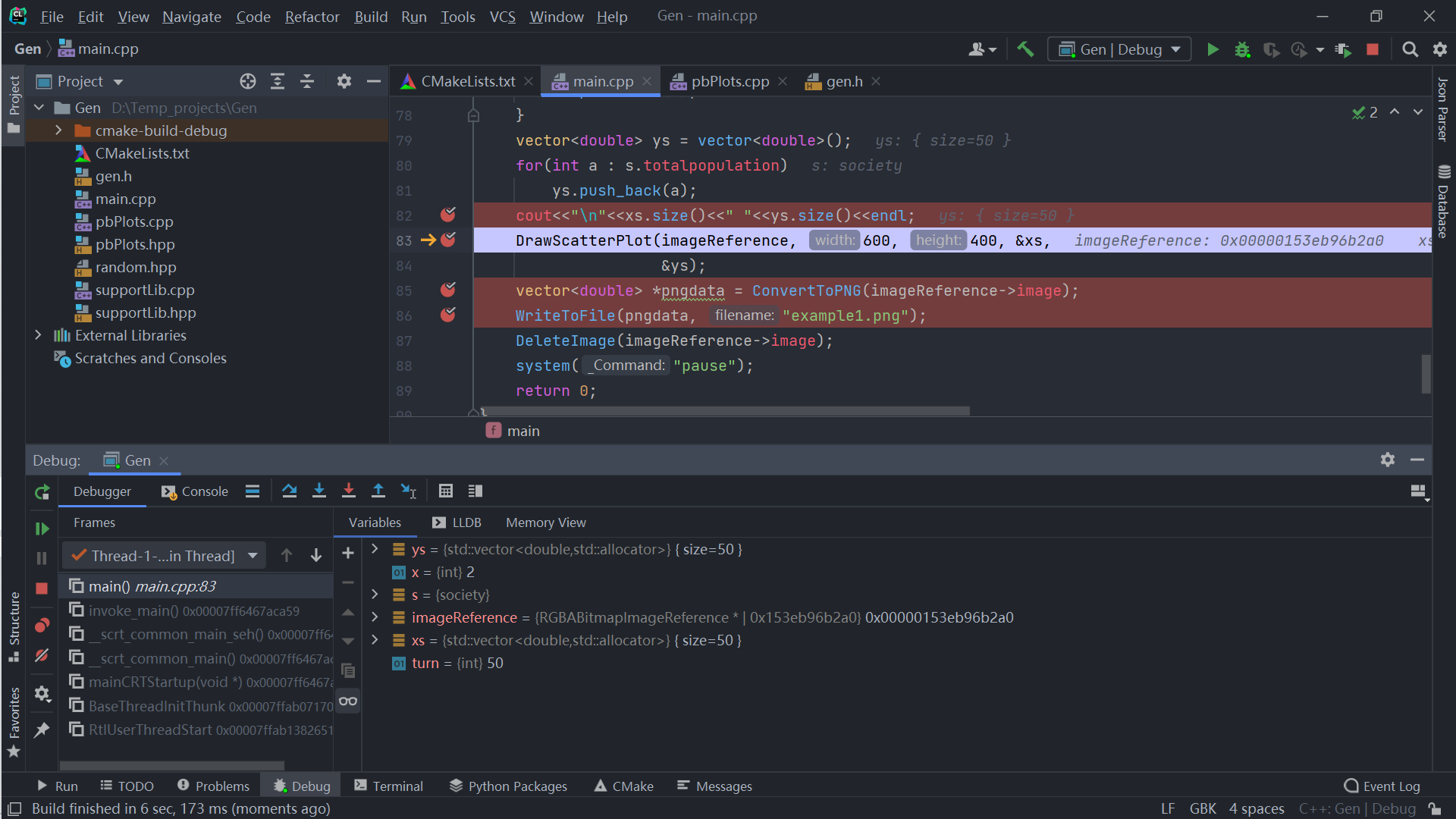Toggle the breakpoint on line 82

(447, 215)
